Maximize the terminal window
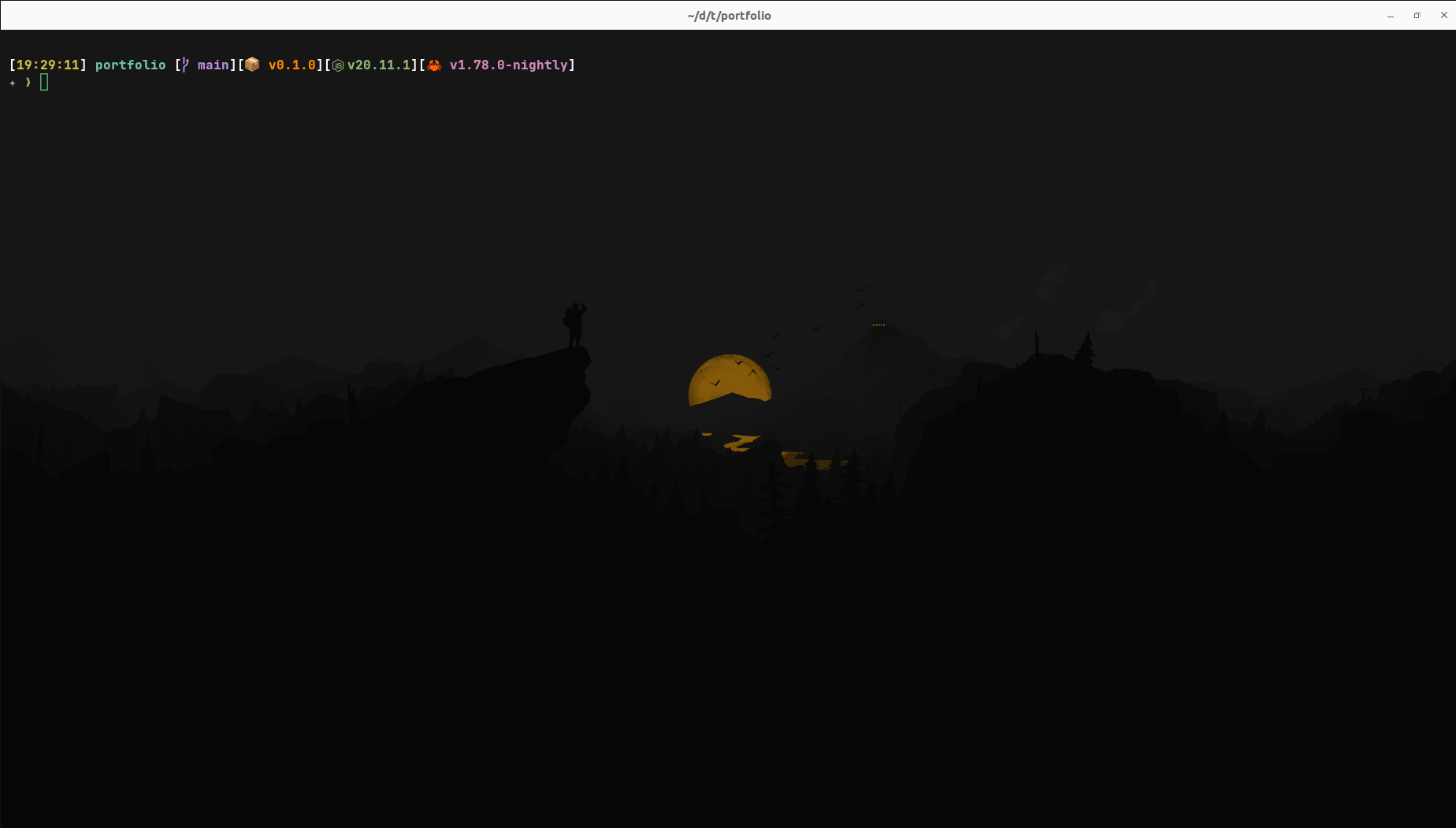The image size is (1456, 828). [x=1417, y=16]
